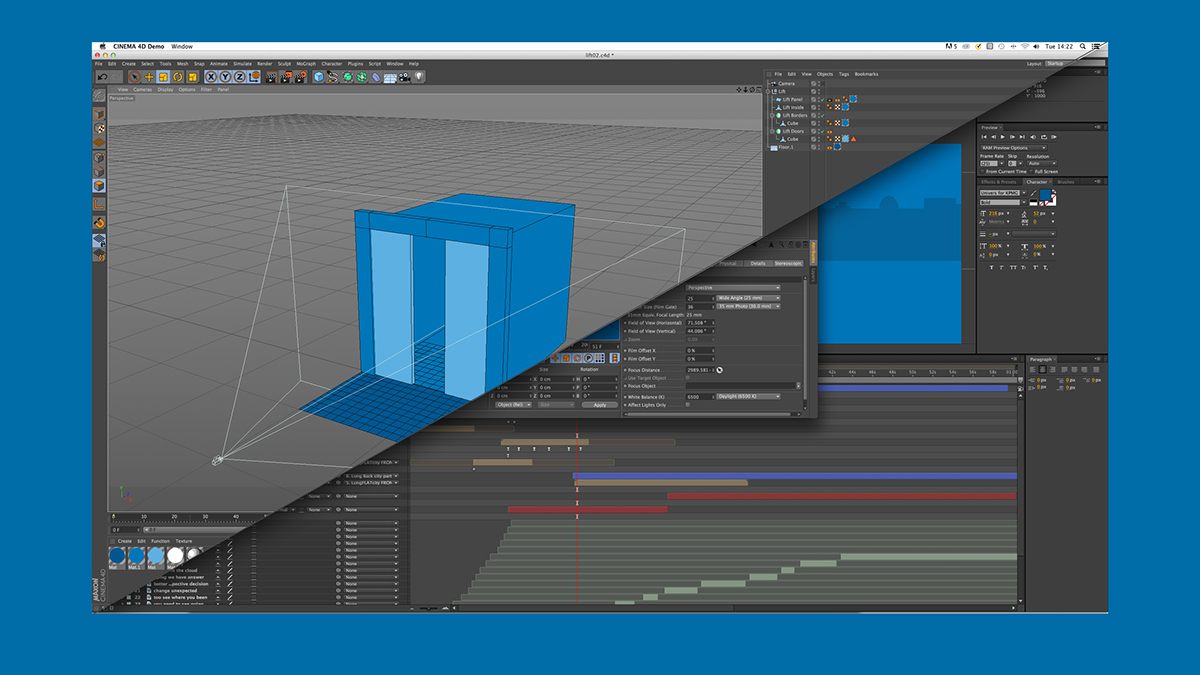Click the Focus Distance value field
The height and width of the screenshot is (675, 1200).
(x=700, y=370)
